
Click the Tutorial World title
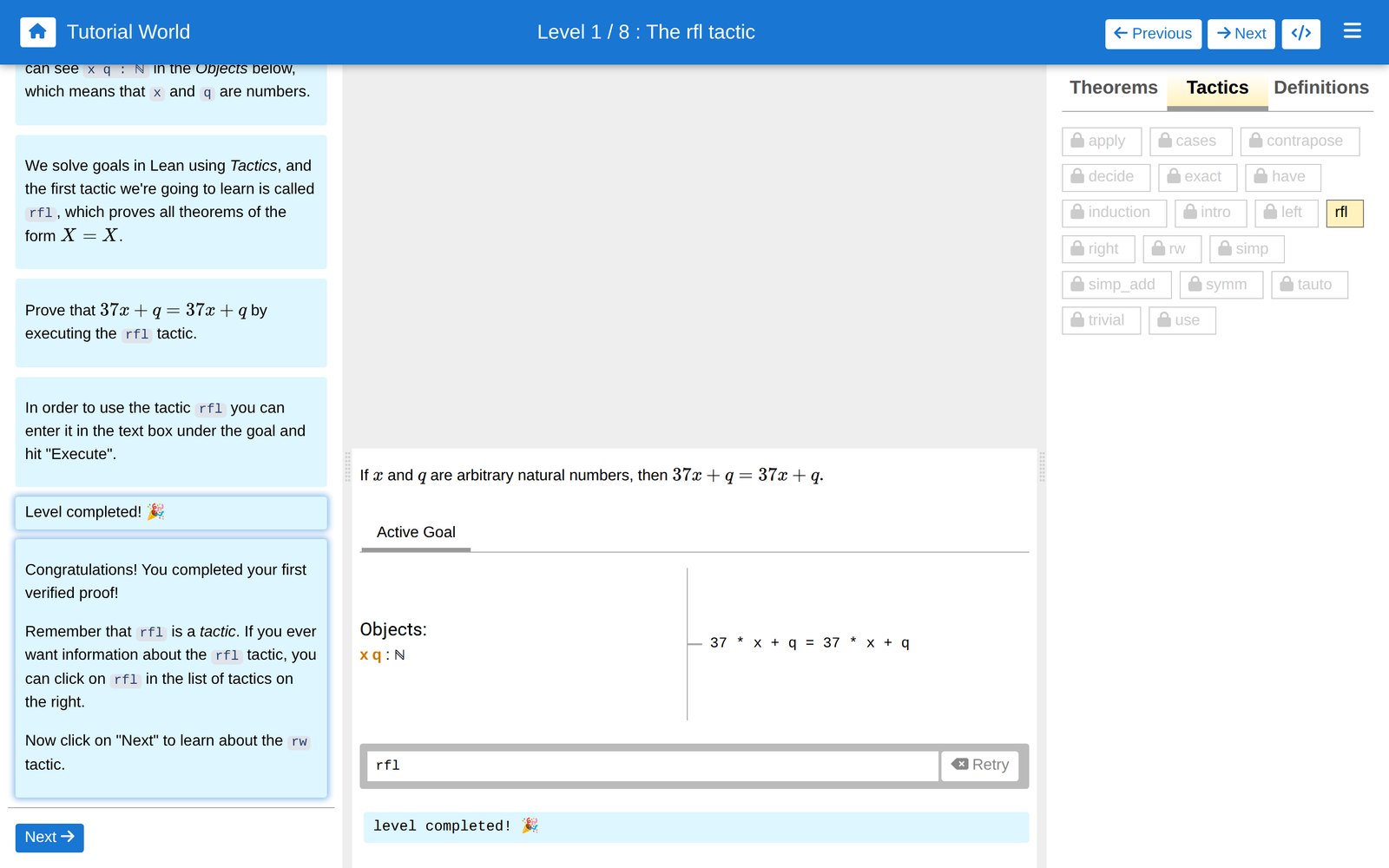(128, 32)
